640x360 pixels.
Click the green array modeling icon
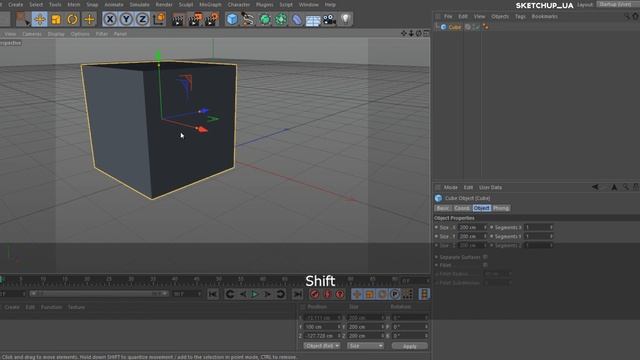[281, 19]
